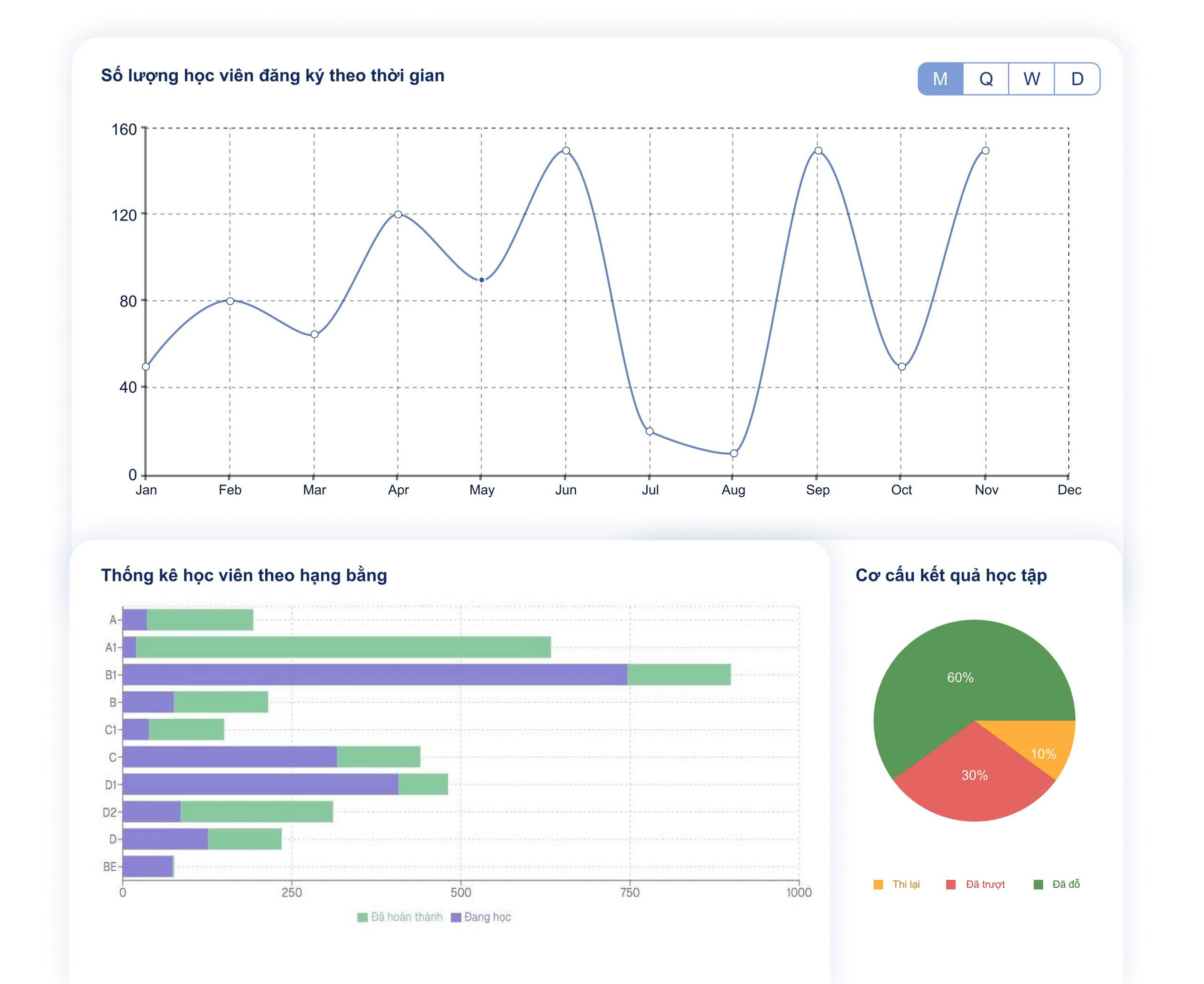Image resolution: width=1204 pixels, height=984 pixels.
Task: Click the June peak data point
Action: pyautogui.click(x=566, y=151)
